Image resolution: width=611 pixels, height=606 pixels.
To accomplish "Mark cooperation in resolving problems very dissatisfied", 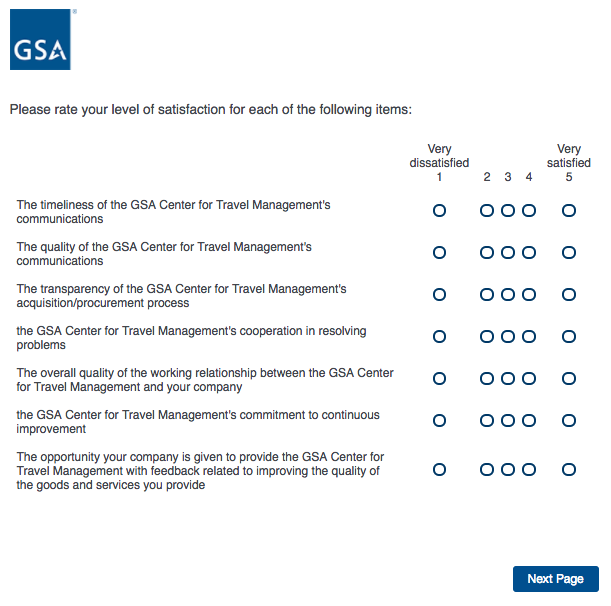I will (439, 337).
